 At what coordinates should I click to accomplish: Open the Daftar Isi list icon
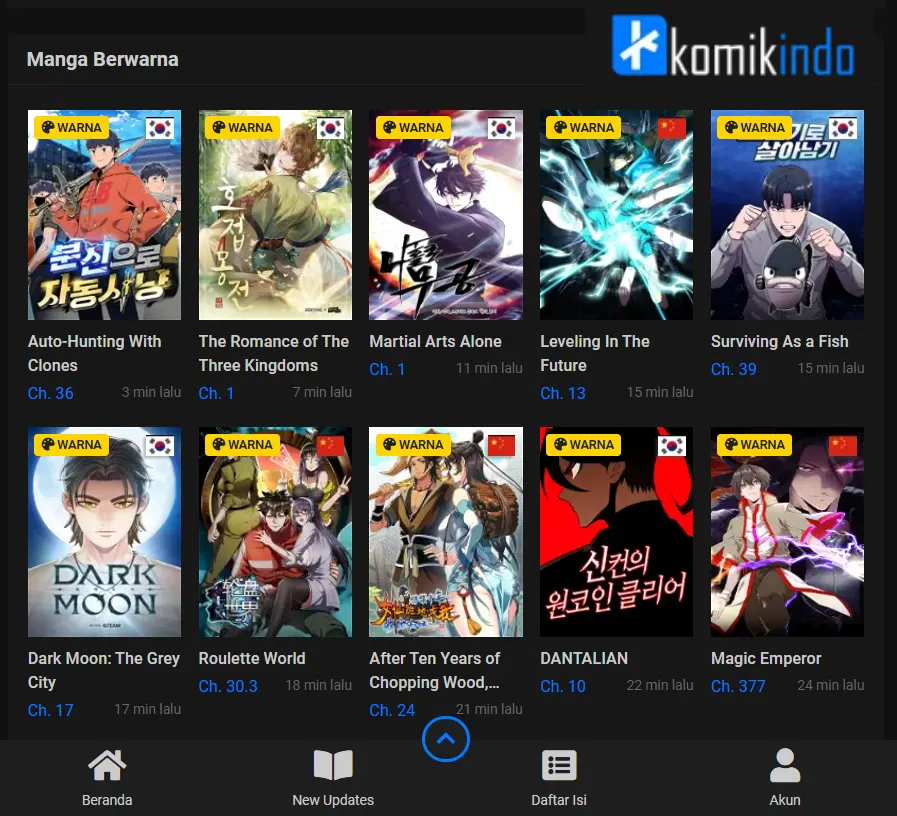[x=559, y=765]
